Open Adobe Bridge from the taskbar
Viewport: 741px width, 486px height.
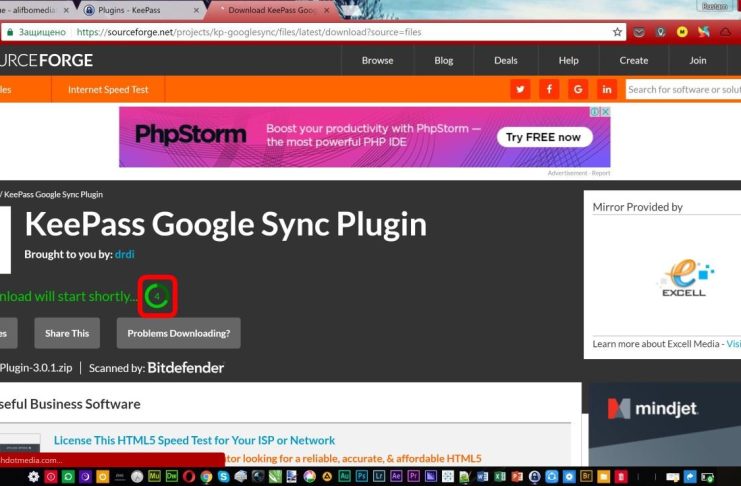point(586,476)
